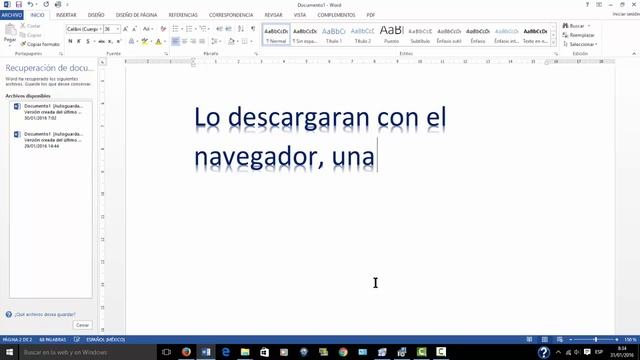The width and height of the screenshot is (640, 360).
Task: Open the multilevel list dropdown
Action: click(209, 29)
